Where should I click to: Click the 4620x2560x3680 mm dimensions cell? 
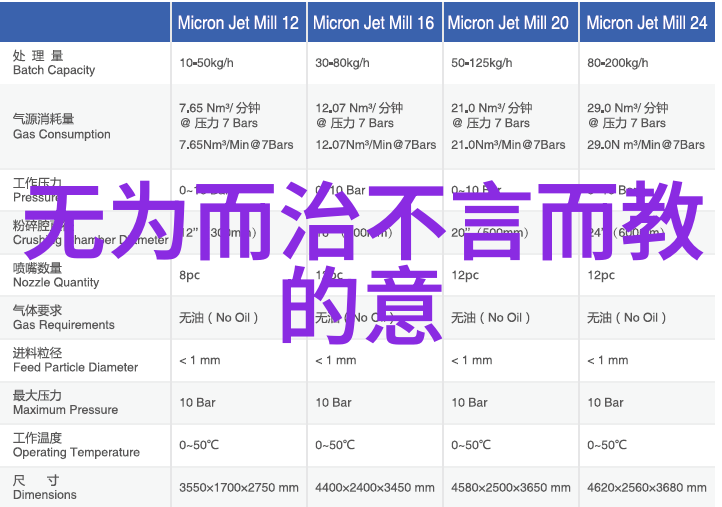[646, 487]
